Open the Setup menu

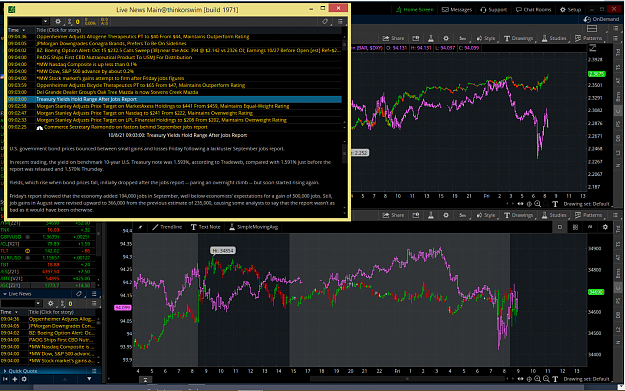pos(570,10)
